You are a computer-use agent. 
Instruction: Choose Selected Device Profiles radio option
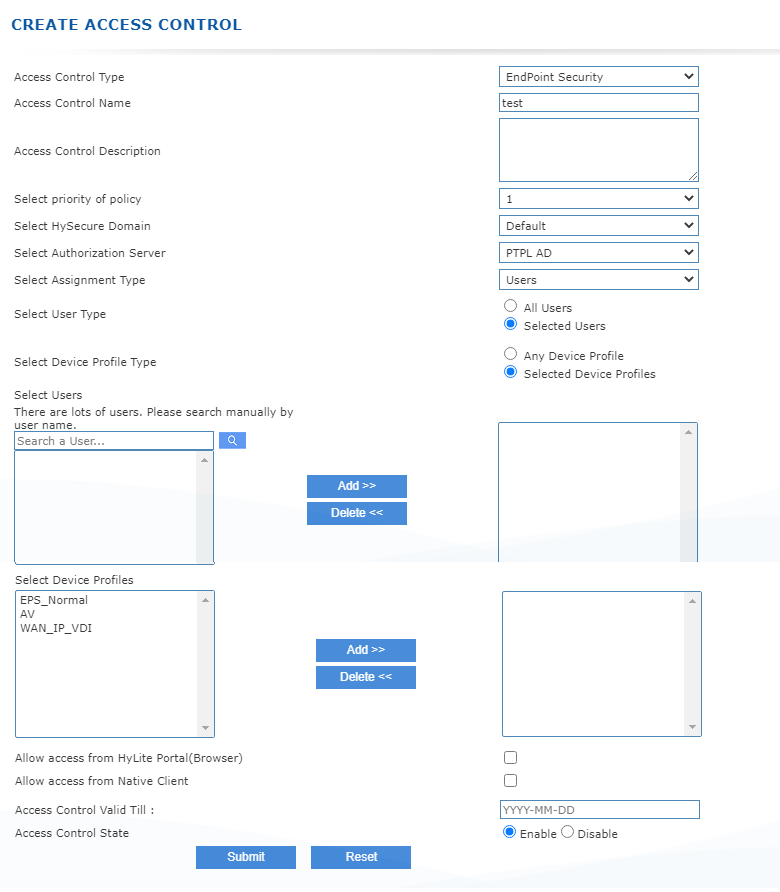(510, 372)
